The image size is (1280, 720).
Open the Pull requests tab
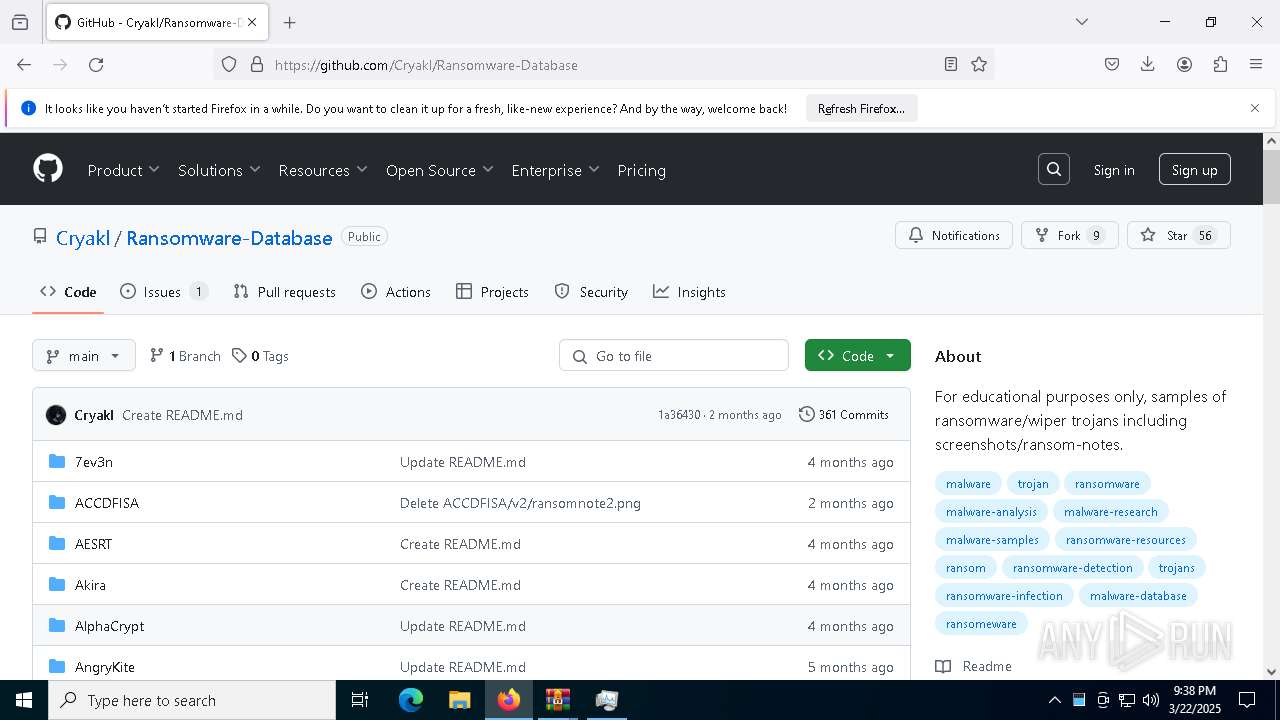pyautogui.click(x=284, y=292)
